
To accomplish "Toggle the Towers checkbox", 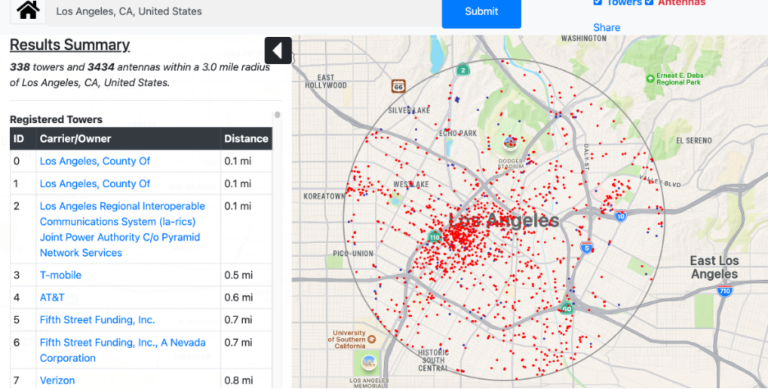I will pos(598,2).
